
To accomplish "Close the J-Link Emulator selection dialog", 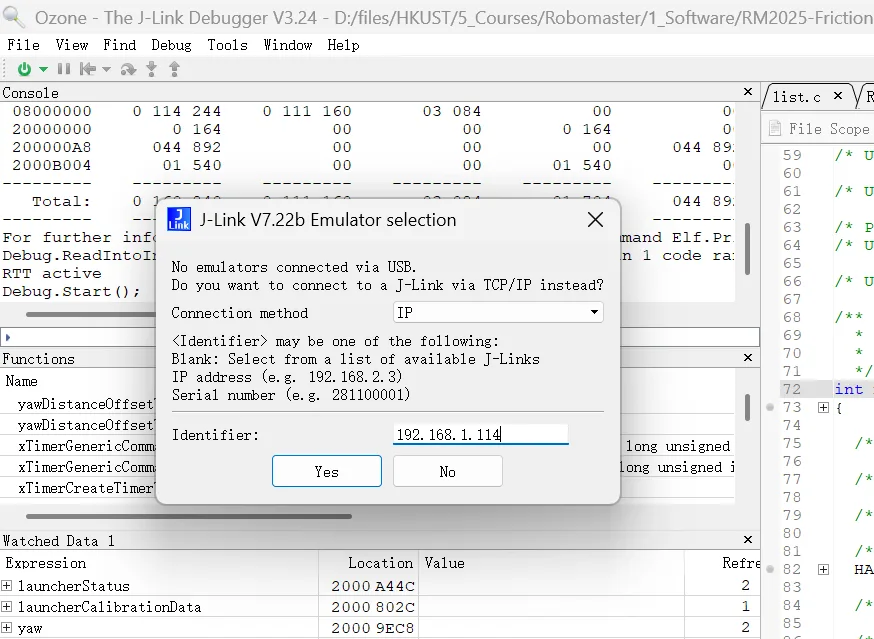I will [x=595, y=220].
